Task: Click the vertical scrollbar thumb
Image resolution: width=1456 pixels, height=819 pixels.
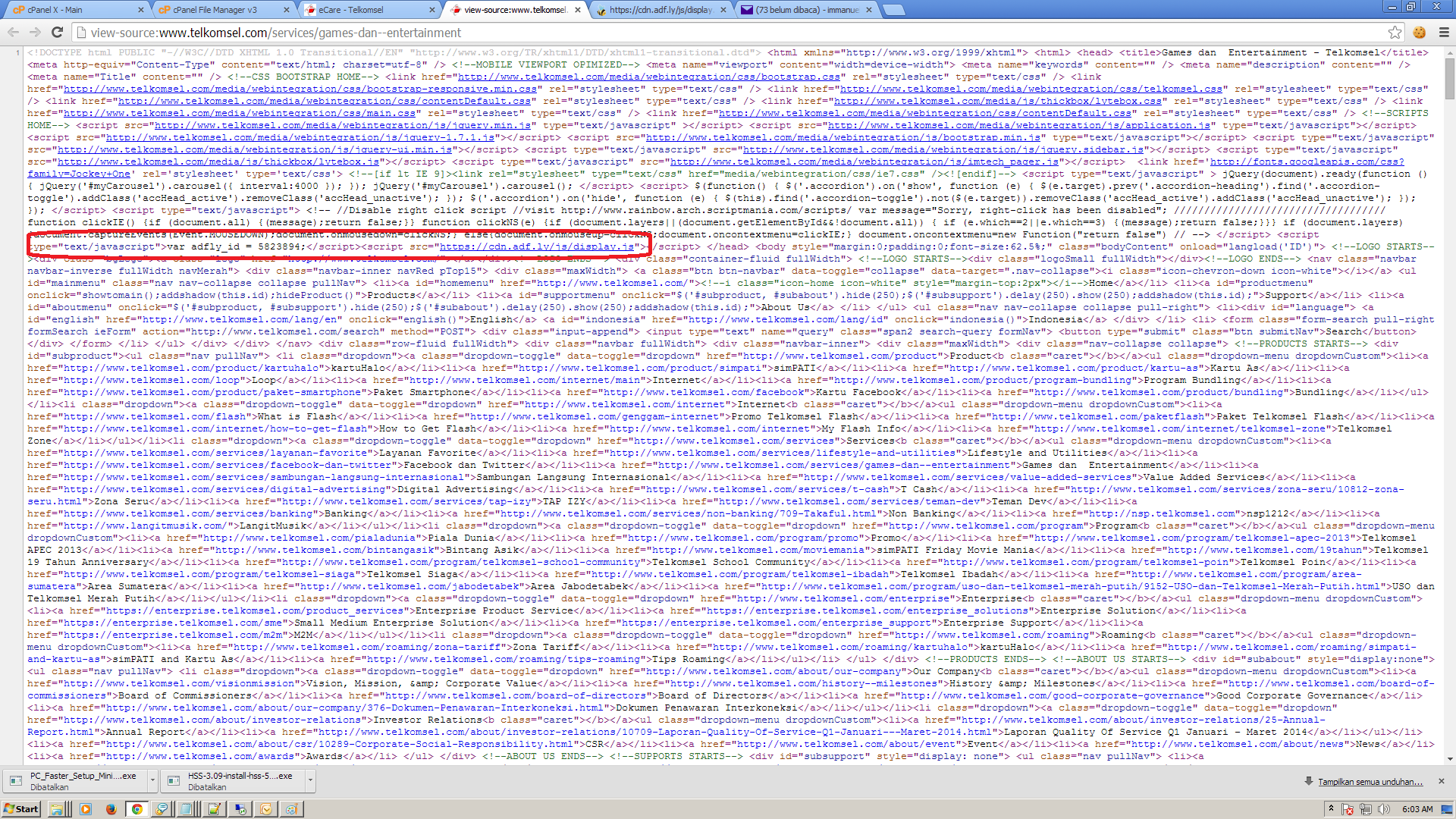Action: pyautogui.click(x=1449, y=78)
